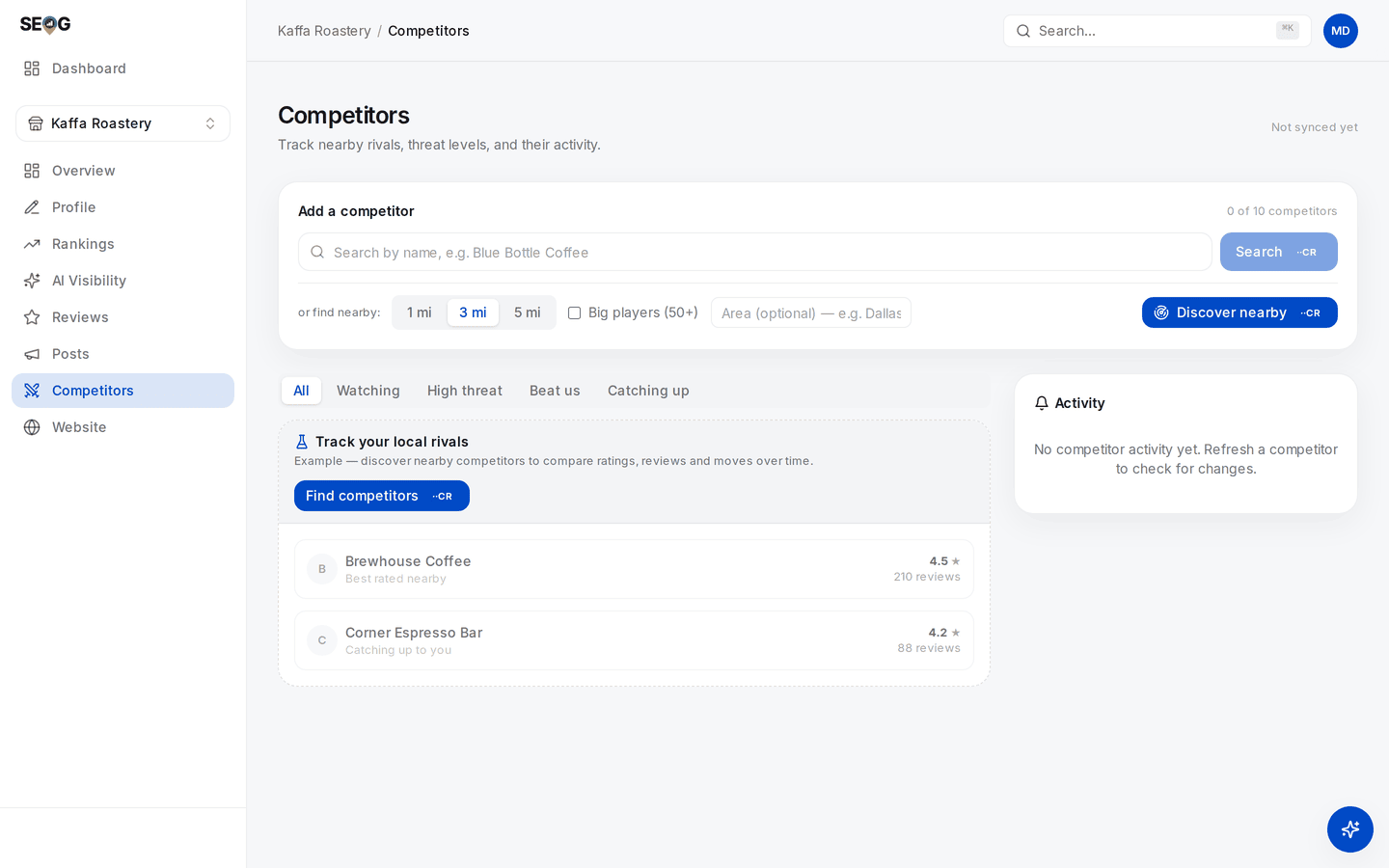Switch to the High threat tab
Screen dimensions: 1389x868
click(x=465, y=391)
